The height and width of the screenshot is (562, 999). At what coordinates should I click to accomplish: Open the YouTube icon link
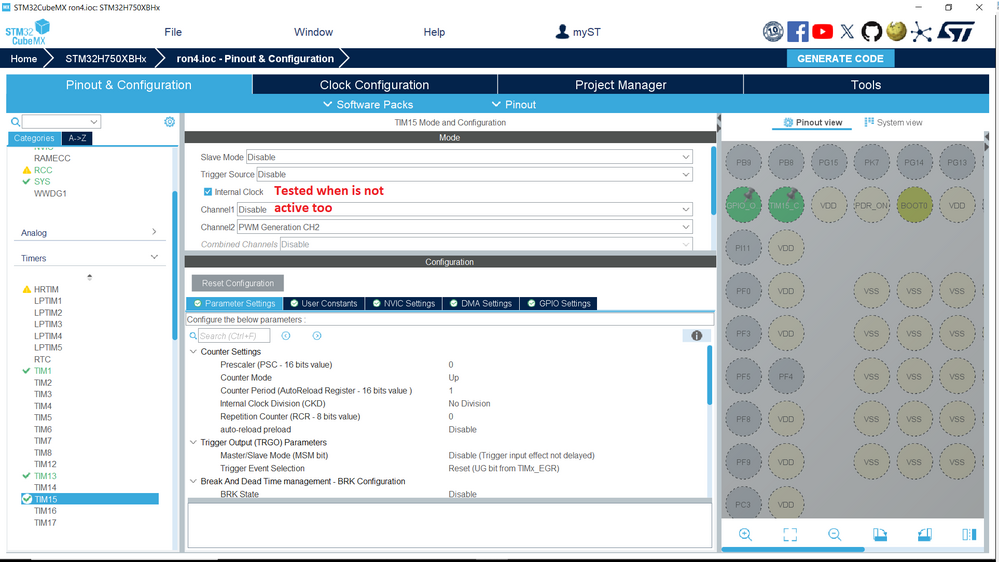click(823, 32)
